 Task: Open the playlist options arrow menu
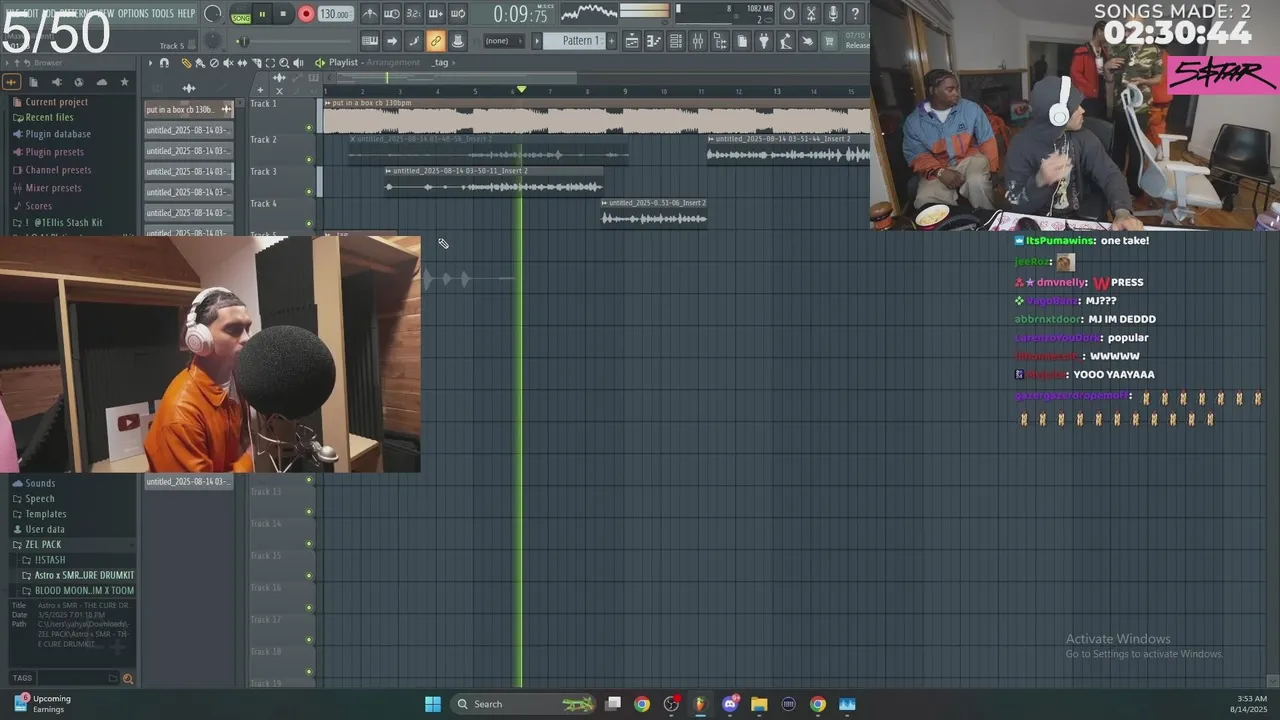[150, 63]
